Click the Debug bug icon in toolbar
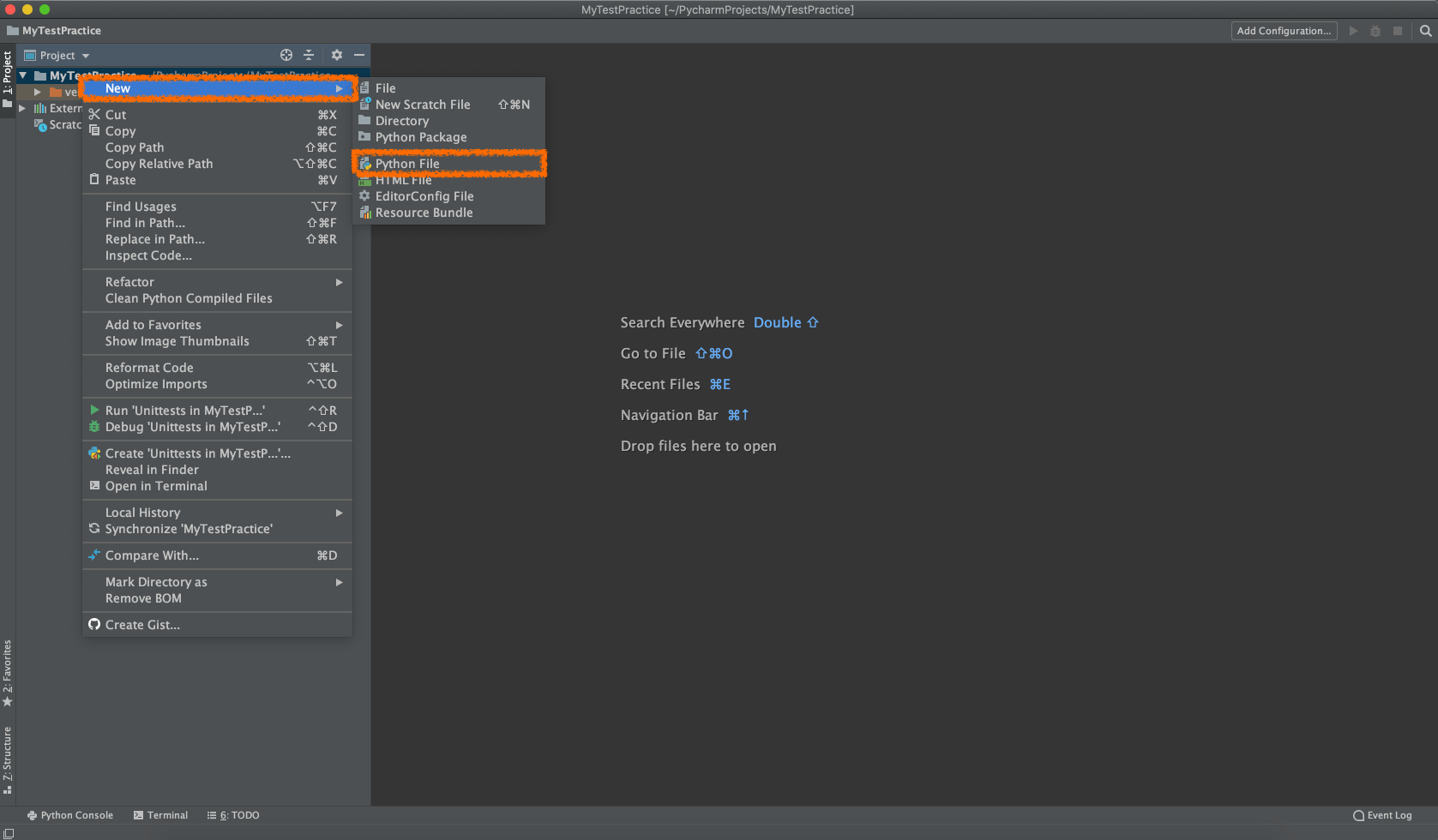Screen dimensions: 1438x840 (x=1375, y=31)
